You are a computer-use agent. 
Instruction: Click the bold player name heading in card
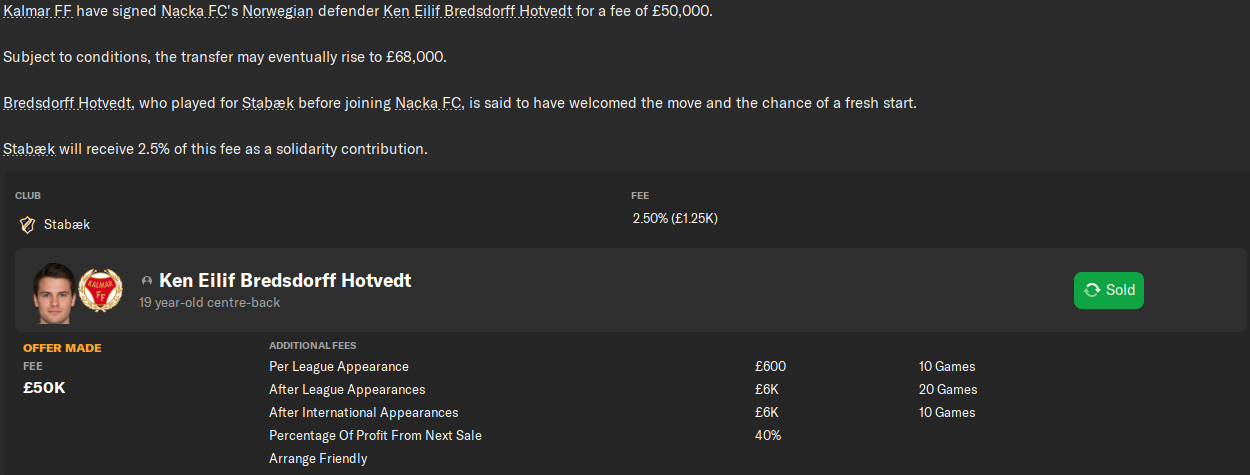pos(285,281)
